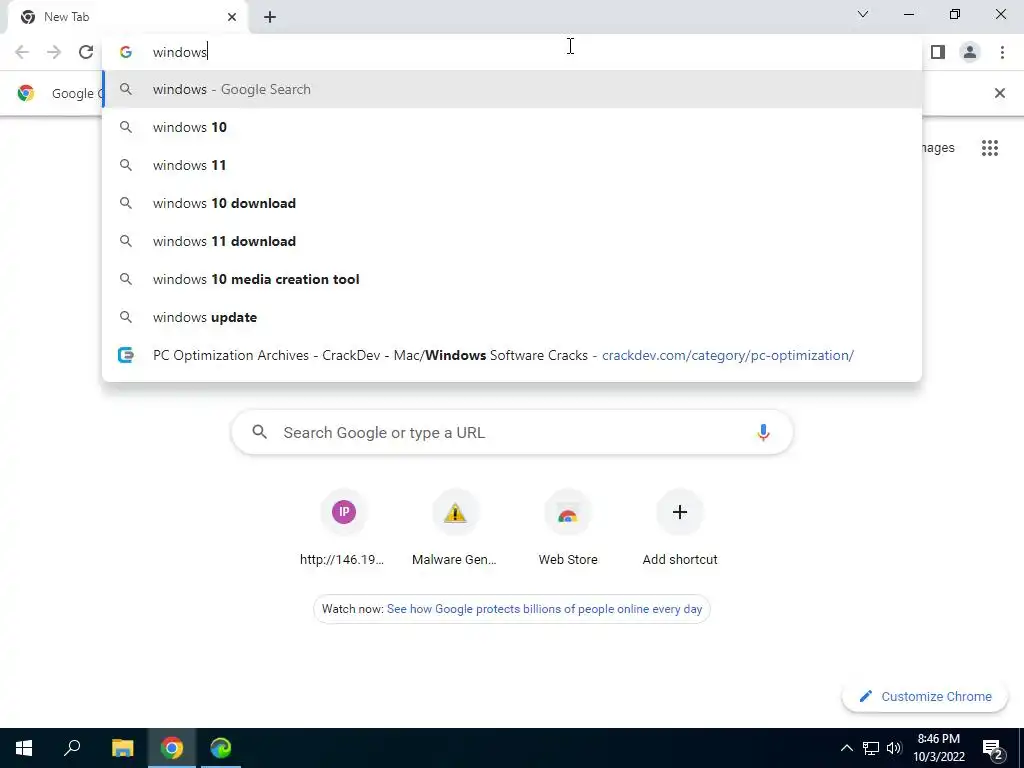Pick 'windows 11 download' suggestion
1024x768 pixels.
point(512,241)
